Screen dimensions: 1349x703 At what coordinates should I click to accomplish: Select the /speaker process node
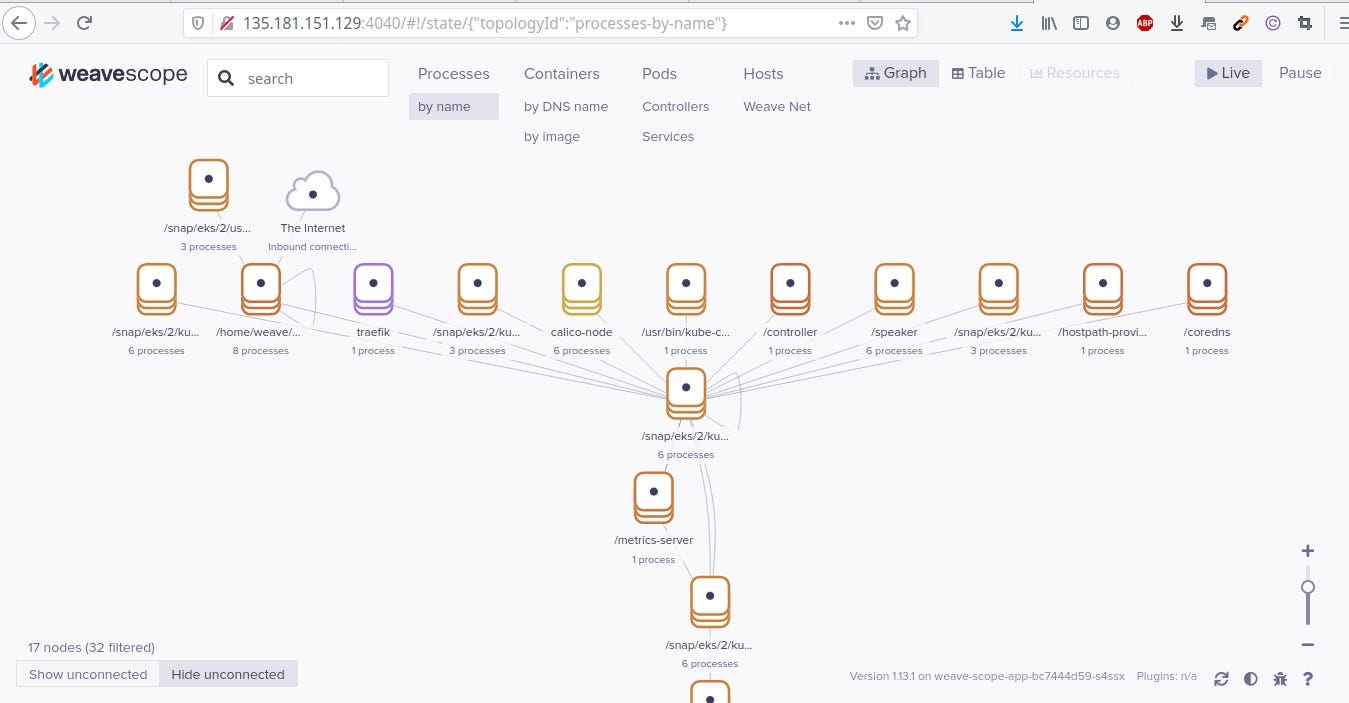894,289
